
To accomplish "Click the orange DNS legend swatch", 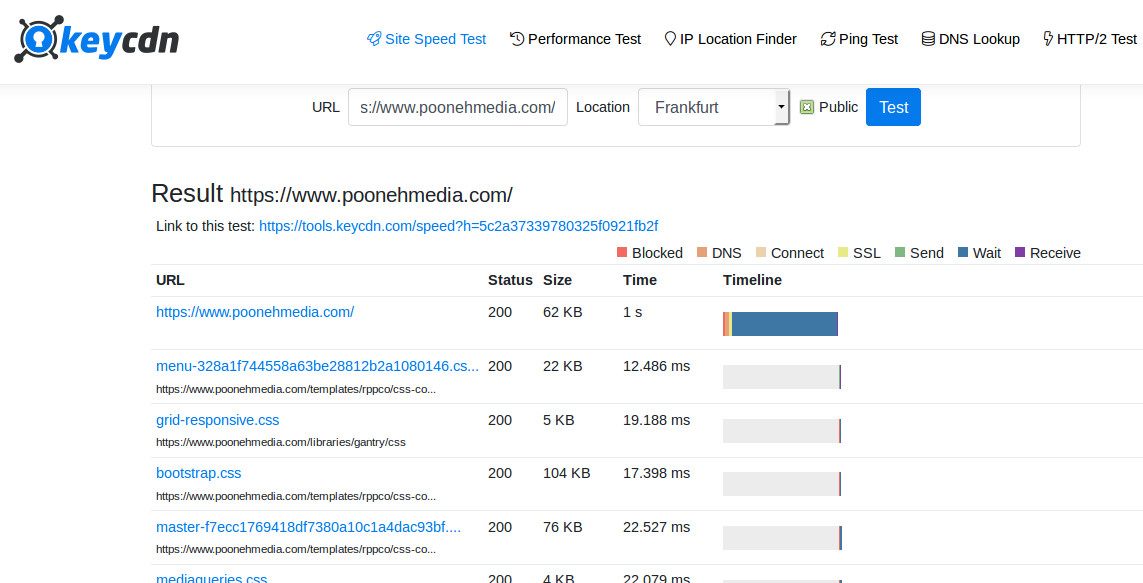I will (702, 252).
